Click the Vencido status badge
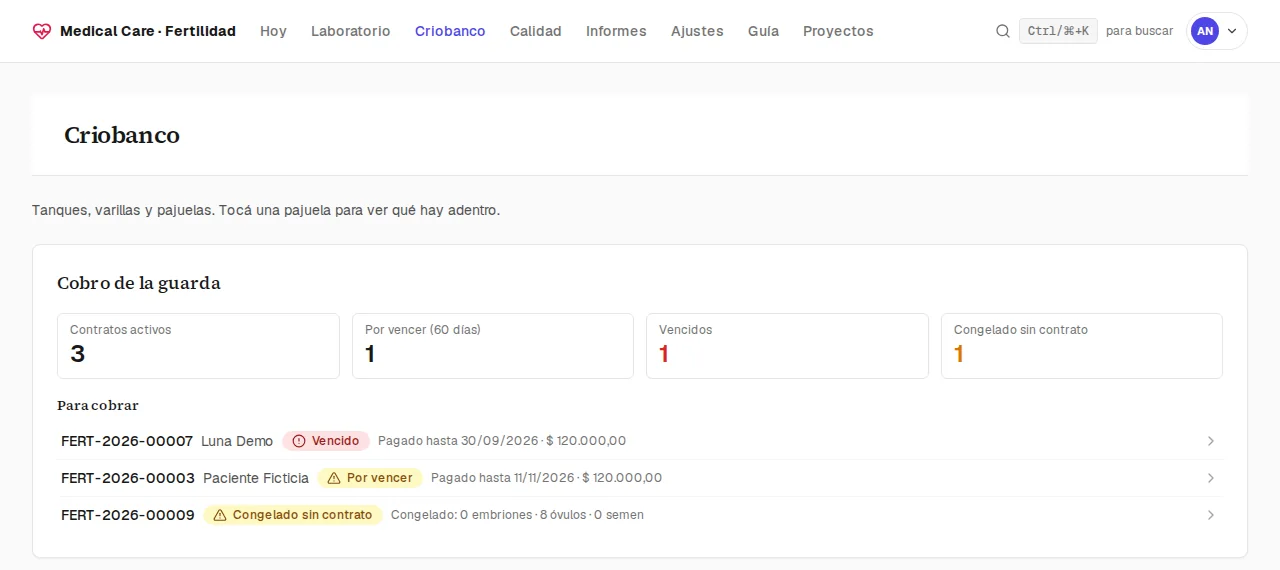The height and width of the screenshot is (570, 1280). (326, 441)
